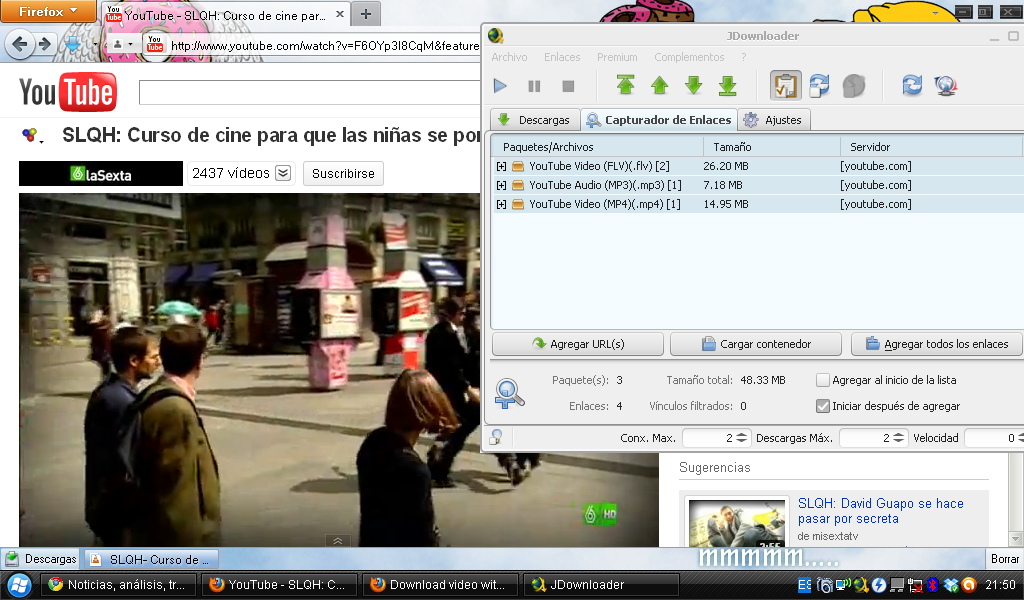
Task: Expand the 2437 vídeos dropdown
Action: click(x=283, y=173)
